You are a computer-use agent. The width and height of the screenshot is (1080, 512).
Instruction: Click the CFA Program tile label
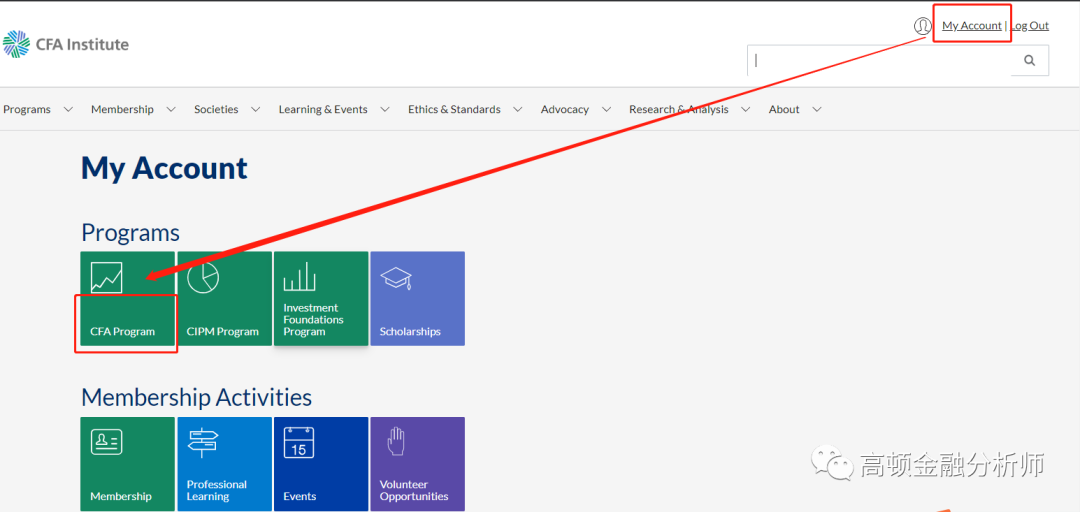(123, 331)
